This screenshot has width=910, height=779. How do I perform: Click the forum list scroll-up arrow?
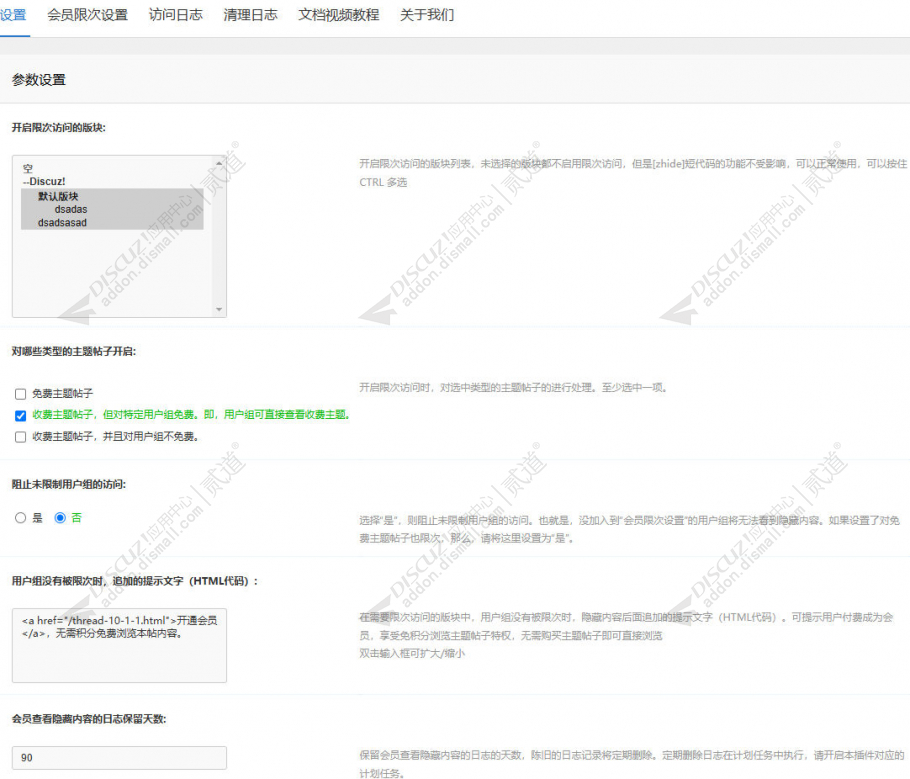point(219,163)
